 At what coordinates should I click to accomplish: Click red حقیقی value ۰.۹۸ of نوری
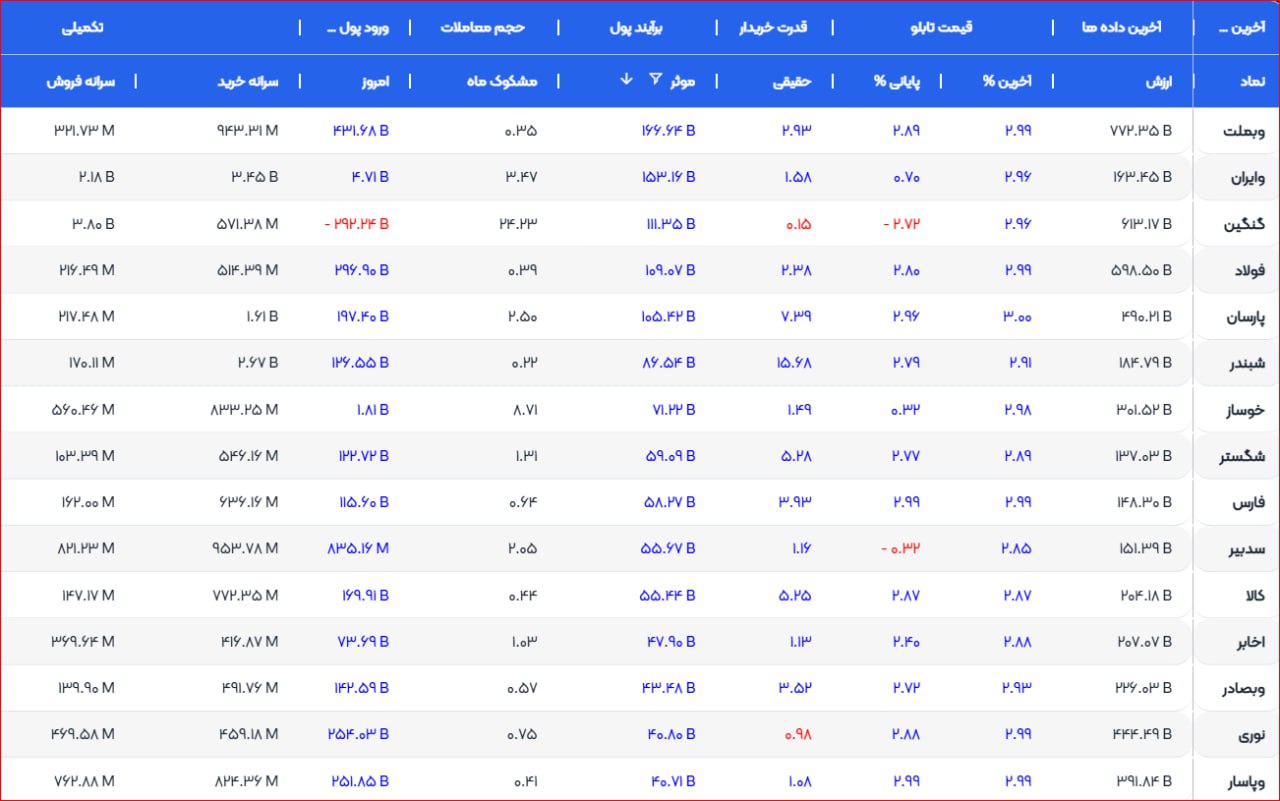pos(796,735)
